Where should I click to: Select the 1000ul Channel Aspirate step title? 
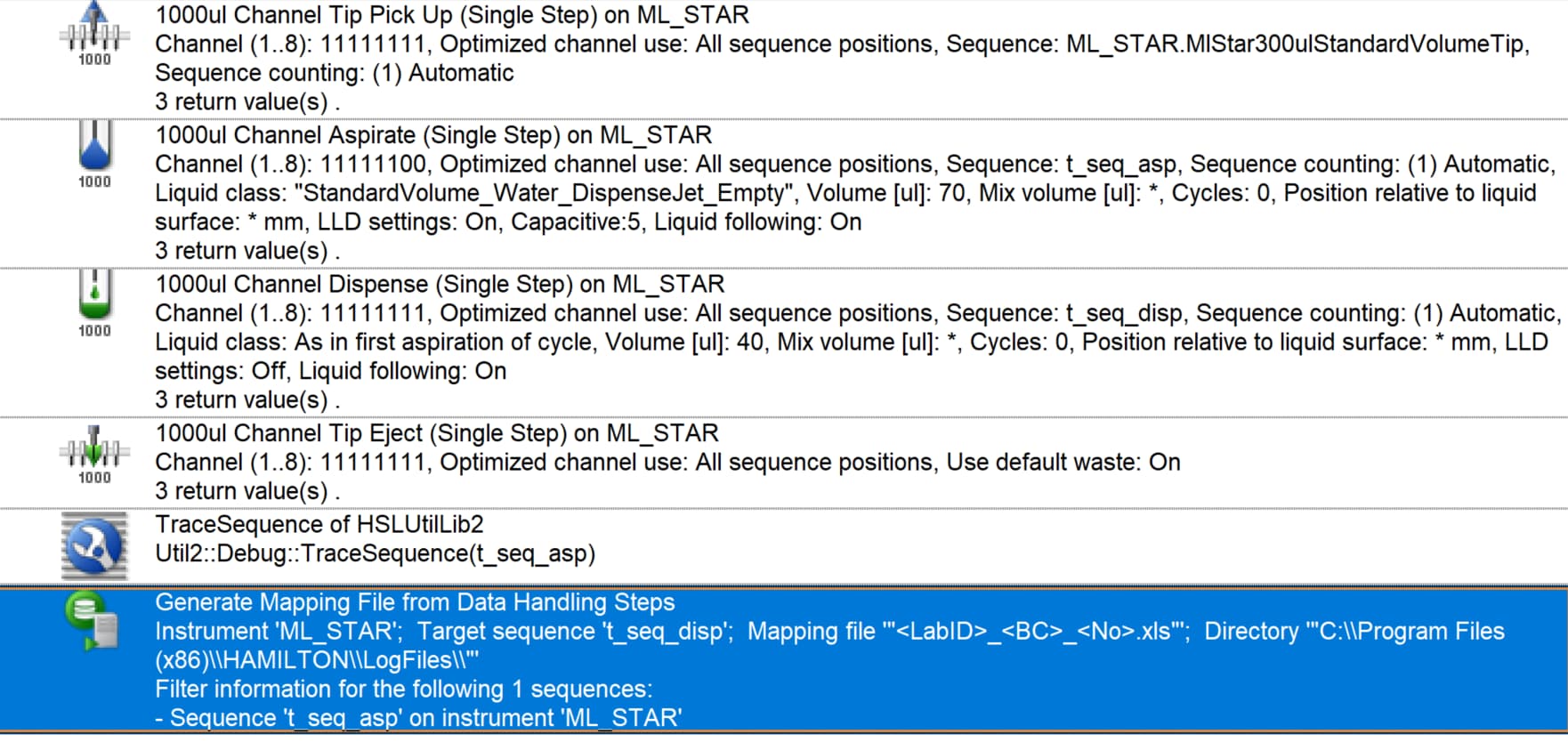pos(433,135)
